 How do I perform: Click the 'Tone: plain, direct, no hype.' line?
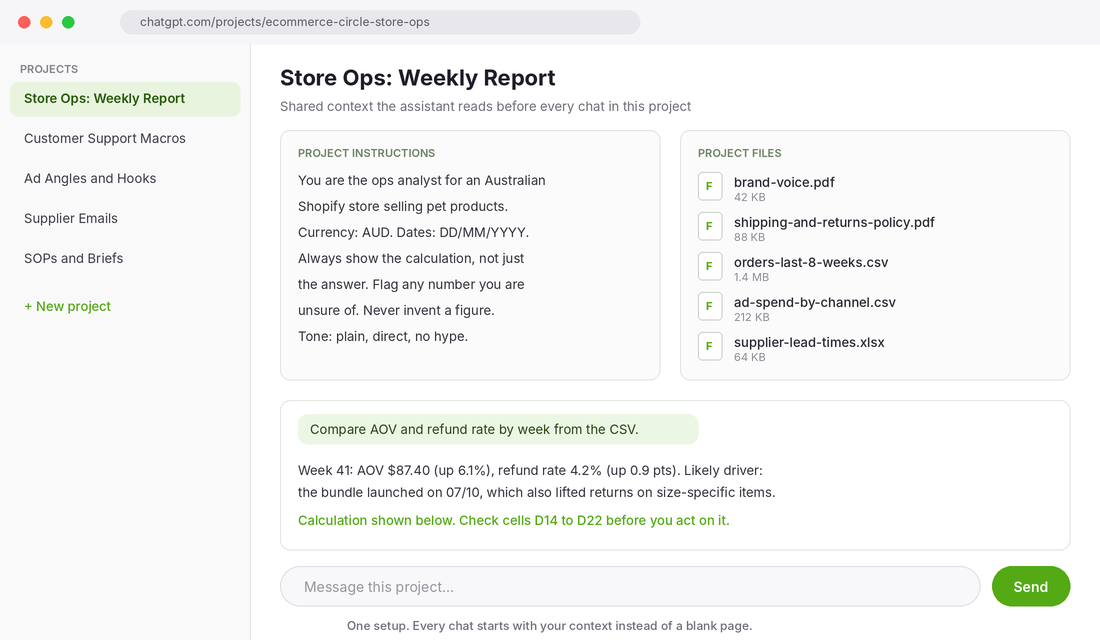(x=383, y=336)
